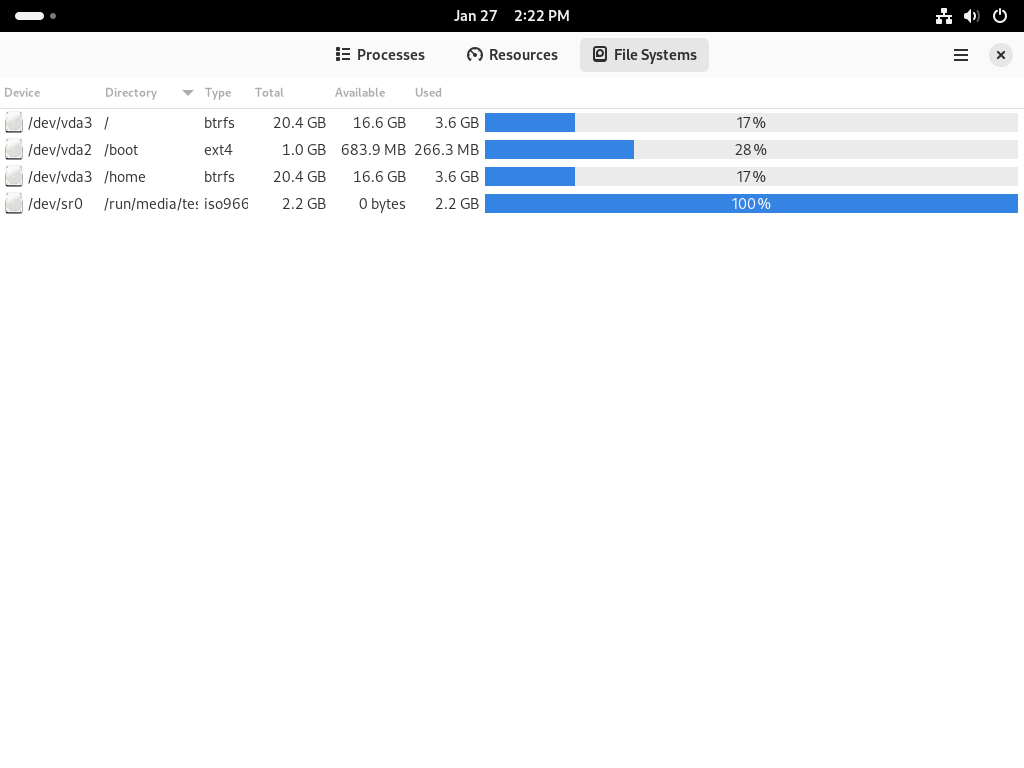1024x768 pixels.
Task: Toggle Directory column sort arrow
Action: (187, 93)
